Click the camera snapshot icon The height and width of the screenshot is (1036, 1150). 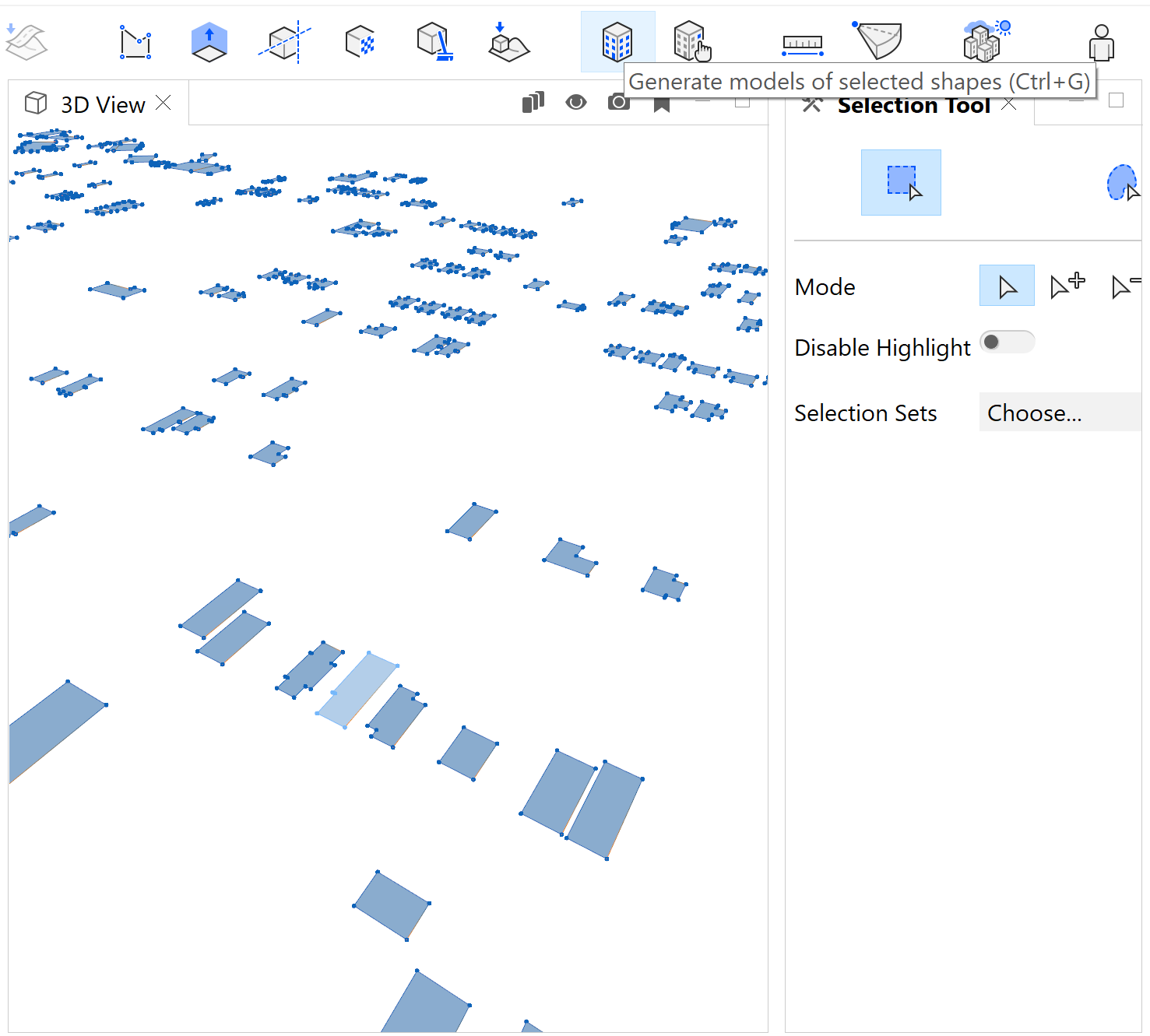click(618, 102)
